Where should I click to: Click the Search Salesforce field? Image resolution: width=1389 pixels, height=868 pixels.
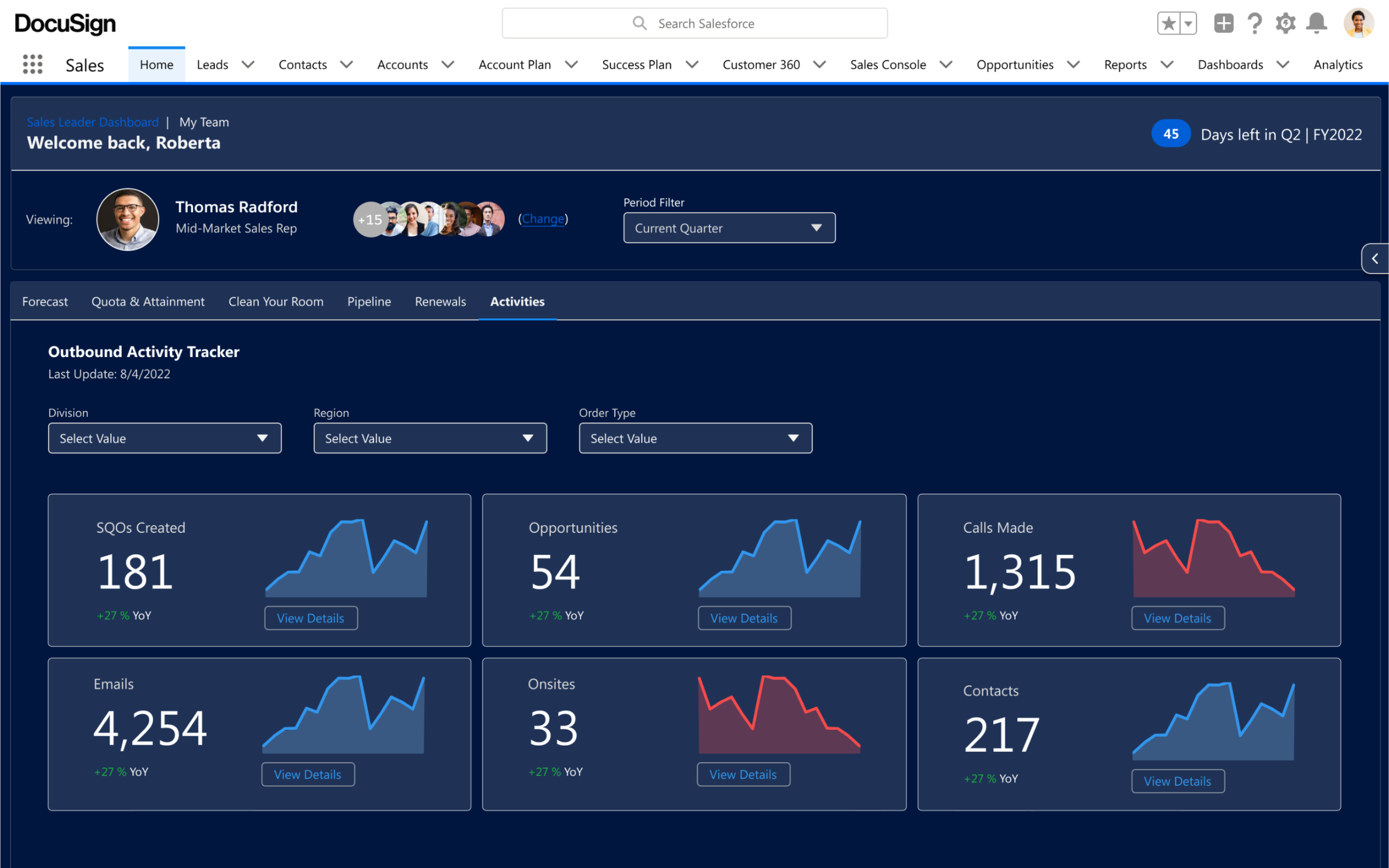(x=694, y=23)
